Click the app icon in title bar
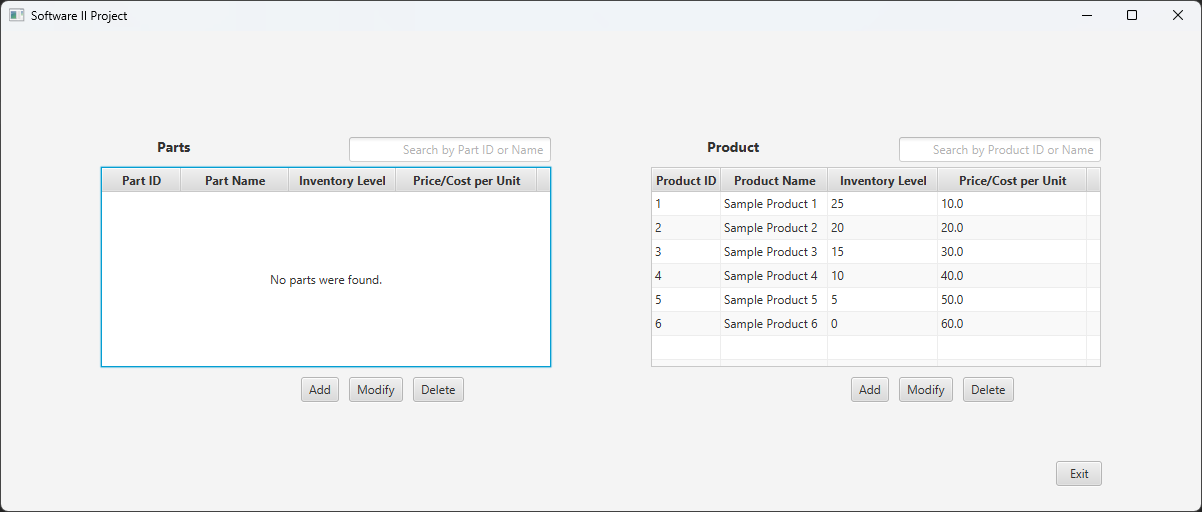Screen dimensions: 1202x512 point(16,15)
